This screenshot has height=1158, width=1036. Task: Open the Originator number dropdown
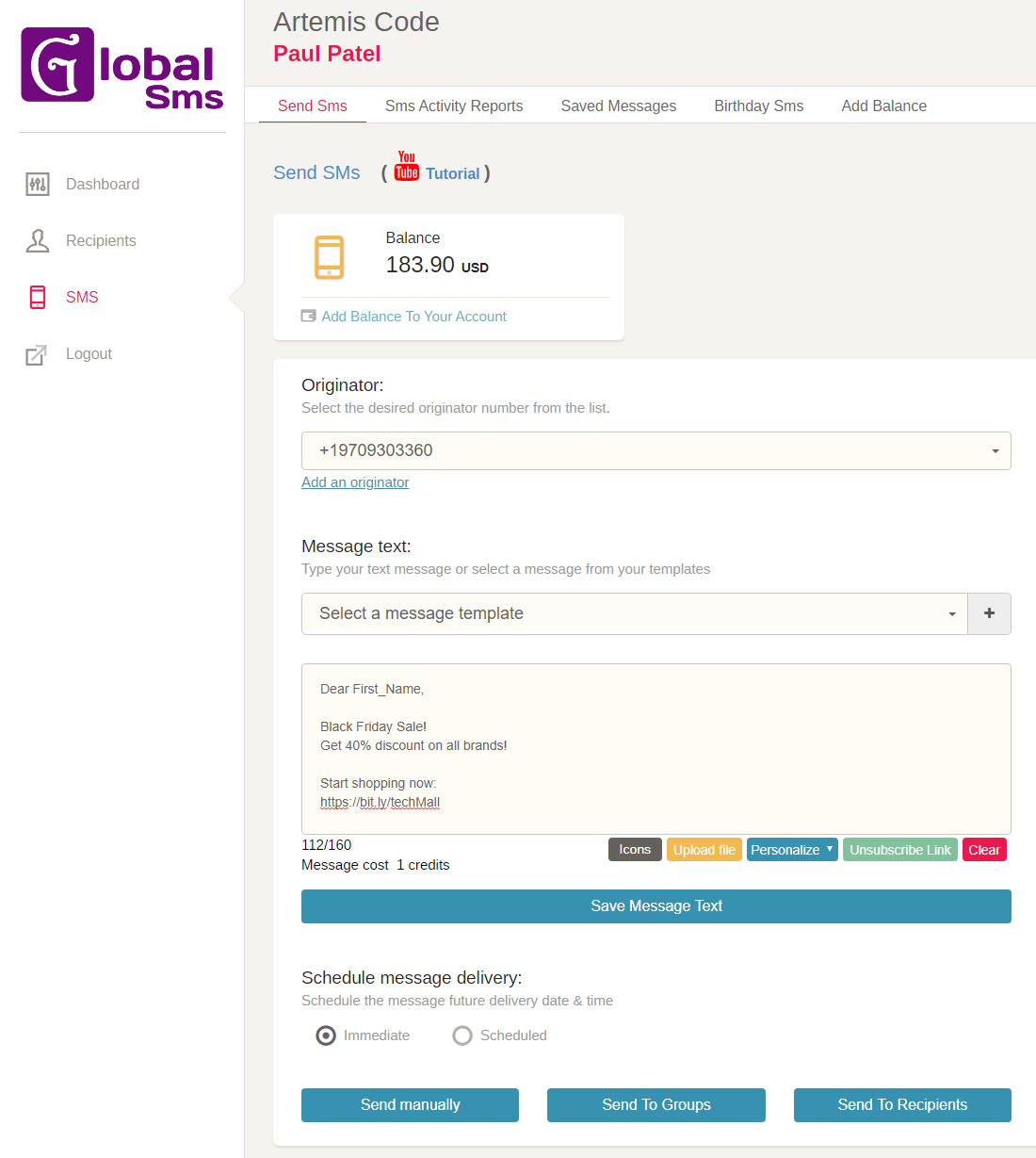(x=656, y=450)
